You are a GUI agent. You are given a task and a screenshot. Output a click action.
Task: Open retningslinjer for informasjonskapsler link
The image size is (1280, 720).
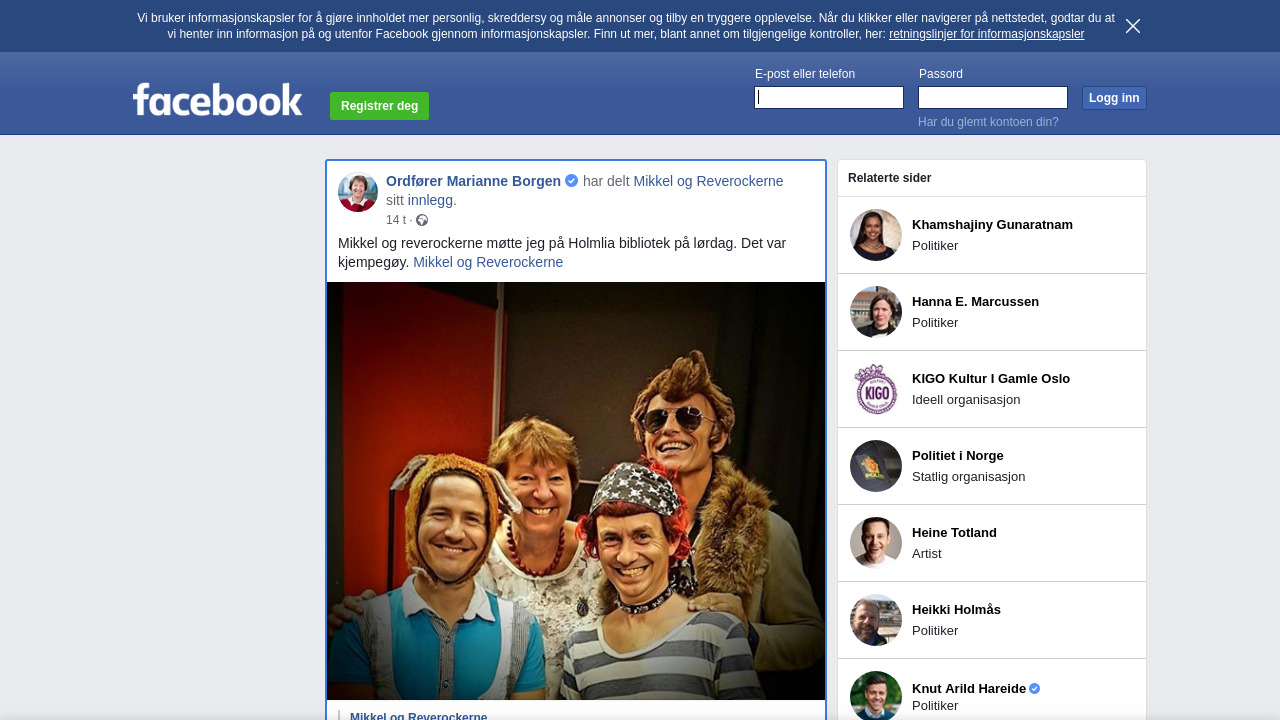tap(986, 34)
